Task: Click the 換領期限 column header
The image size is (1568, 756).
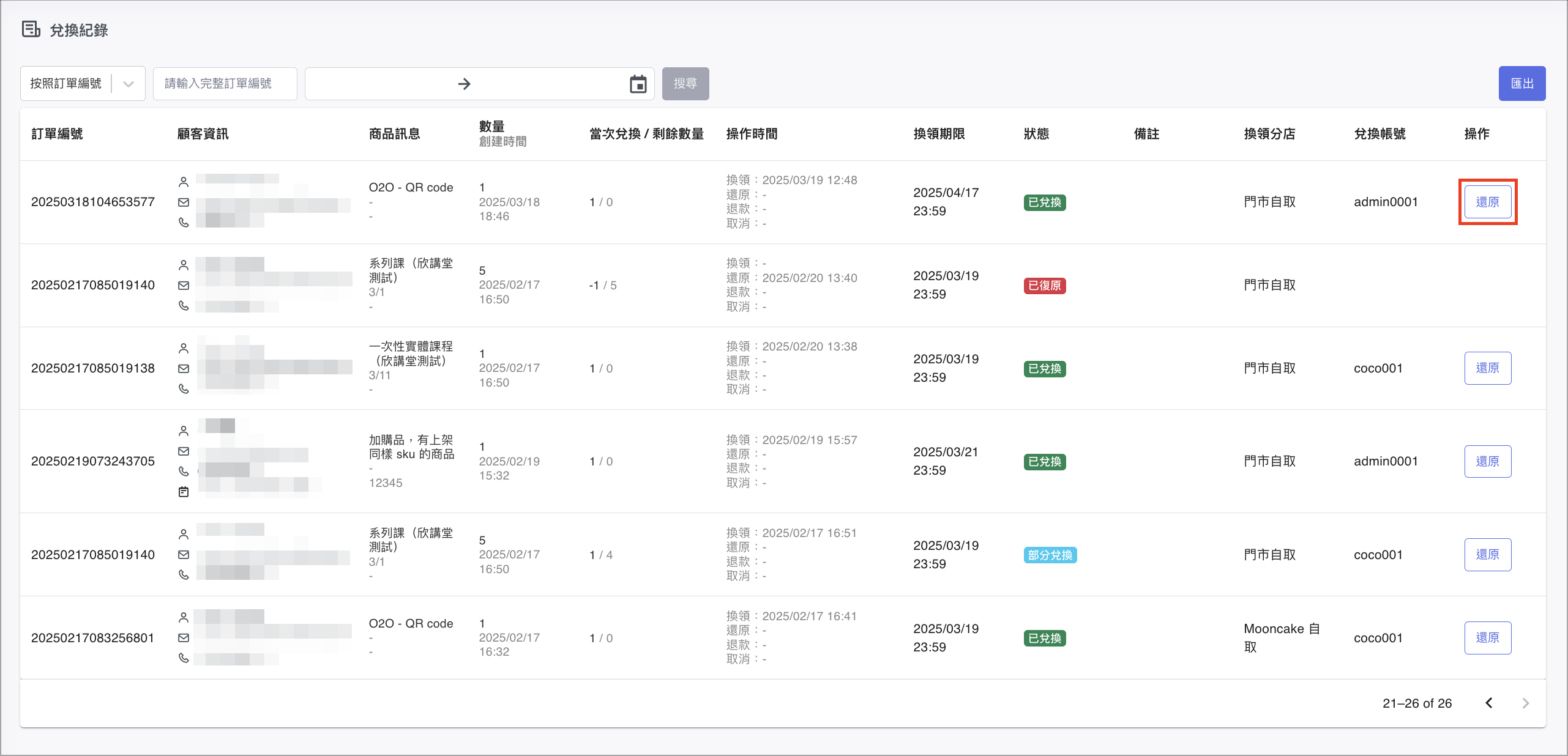Action: pyautogui.click(x=939, y=134)
